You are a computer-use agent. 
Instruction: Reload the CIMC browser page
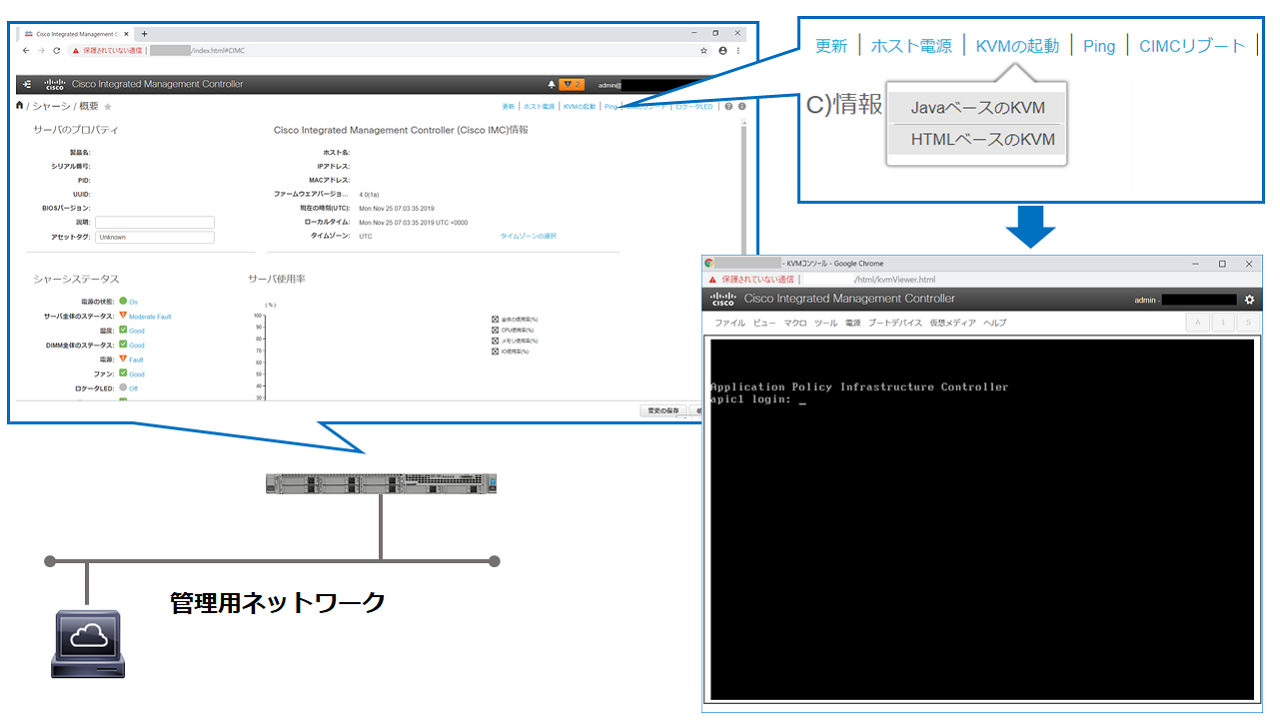tap(57, 50)
